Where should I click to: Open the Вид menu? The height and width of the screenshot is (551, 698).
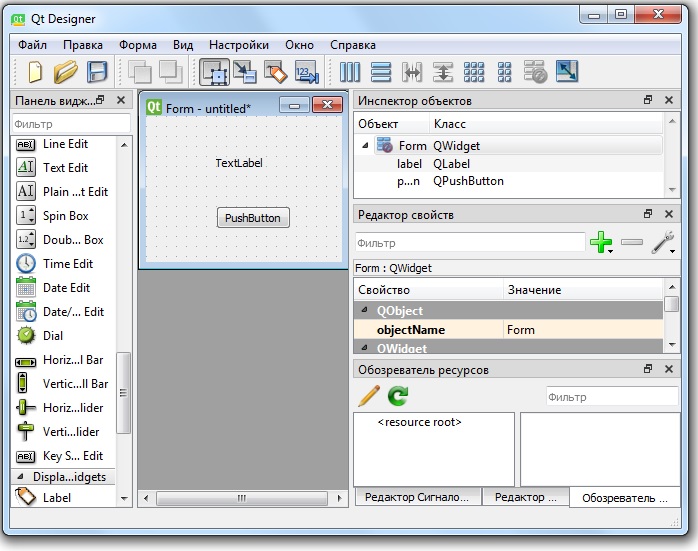point(183,45)
